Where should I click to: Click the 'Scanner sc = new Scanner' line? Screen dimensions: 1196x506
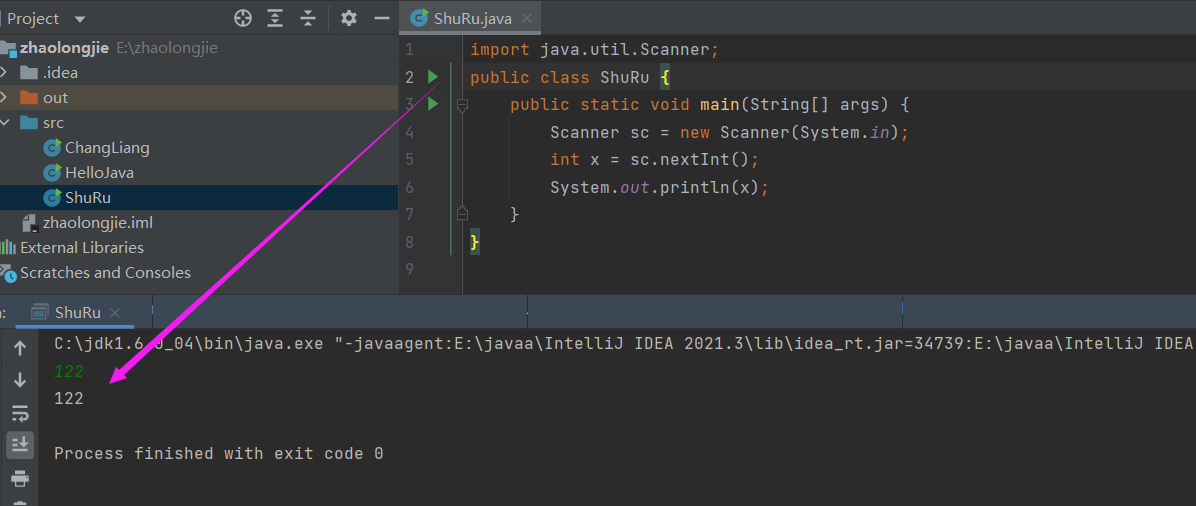pos(730,132)
